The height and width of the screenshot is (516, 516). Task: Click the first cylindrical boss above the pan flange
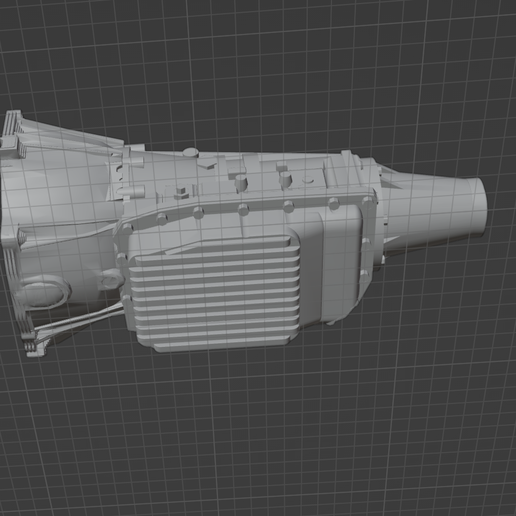pos(241,183)
